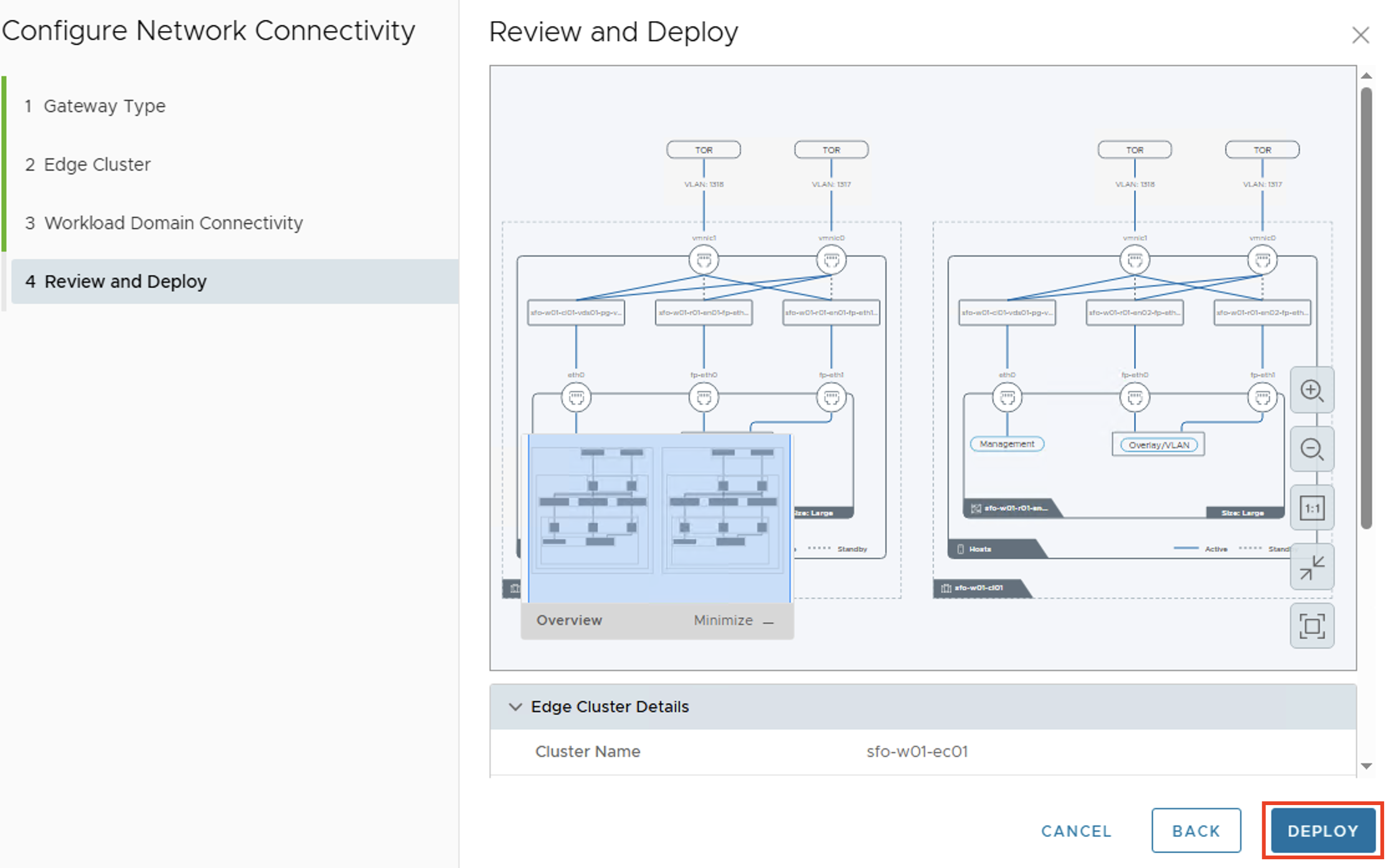Image resolution: width=1396 pixels, height=868 pixels.
Task: Click the Overview minimap thumbnail
Action: [657, 517]
